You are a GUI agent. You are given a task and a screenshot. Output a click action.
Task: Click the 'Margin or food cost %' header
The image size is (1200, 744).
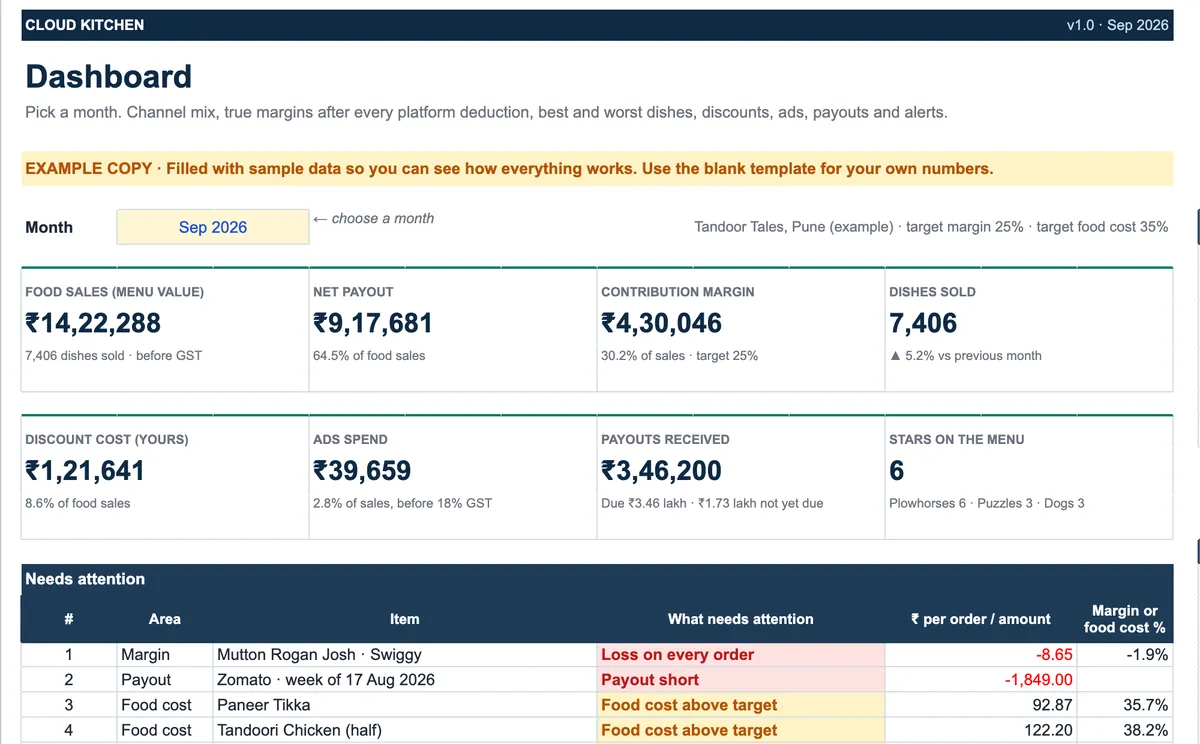[1124, 619]
